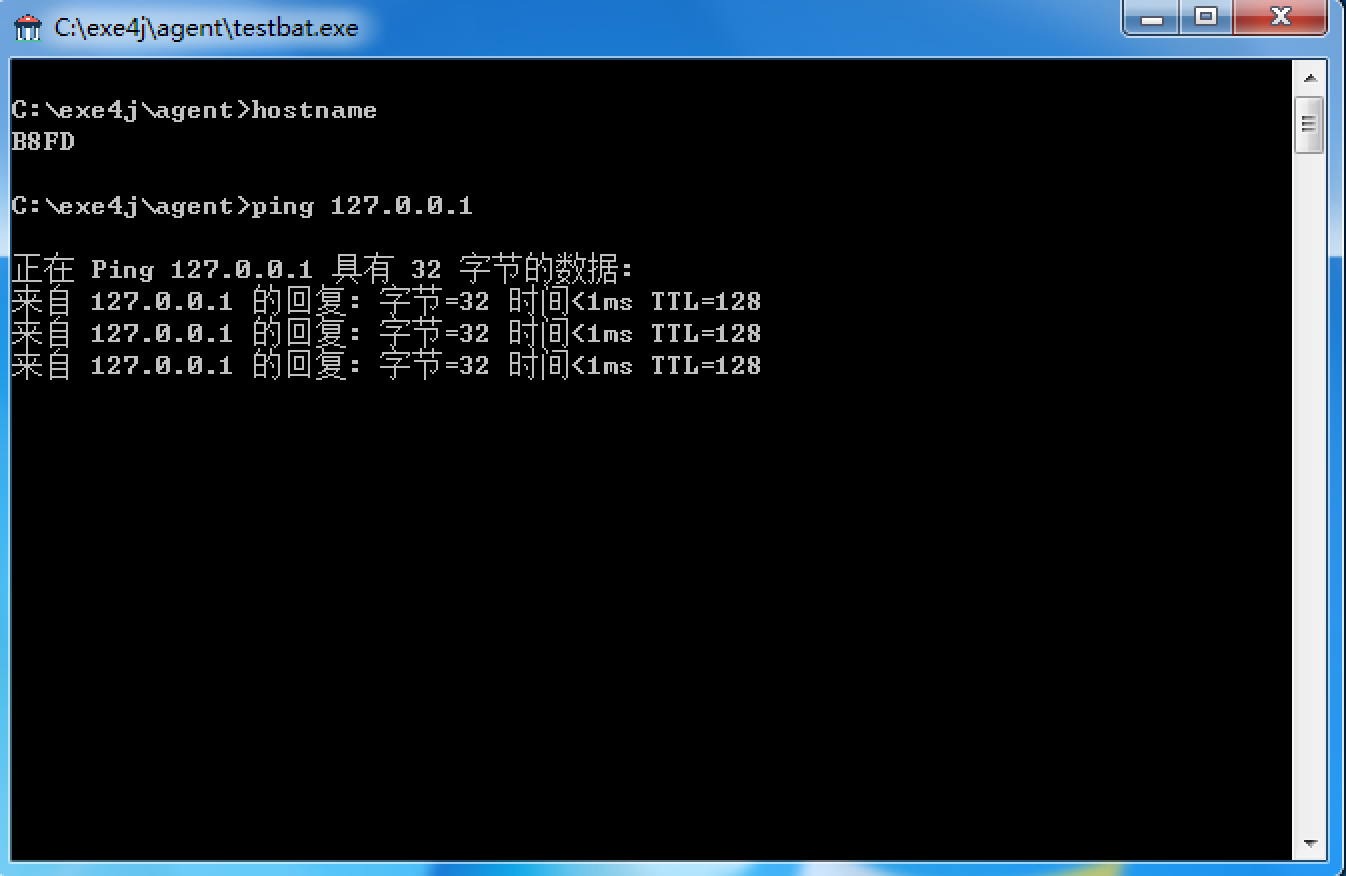1346x876 pixels.
Task: Click the maximize window icon
Action: (1207, 17)
